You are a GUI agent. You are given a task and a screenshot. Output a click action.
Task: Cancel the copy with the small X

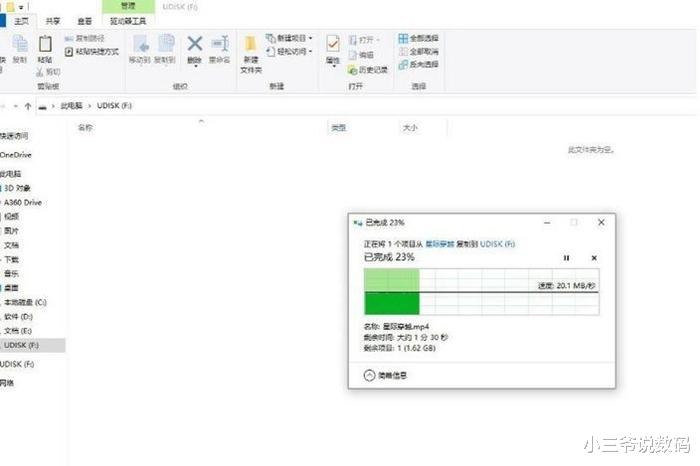(594, 258)
